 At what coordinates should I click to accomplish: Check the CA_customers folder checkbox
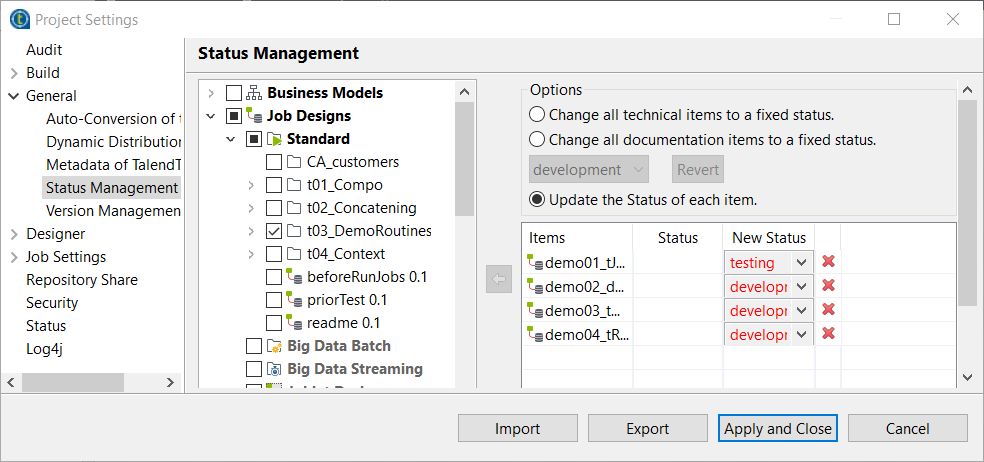[274, 162]
